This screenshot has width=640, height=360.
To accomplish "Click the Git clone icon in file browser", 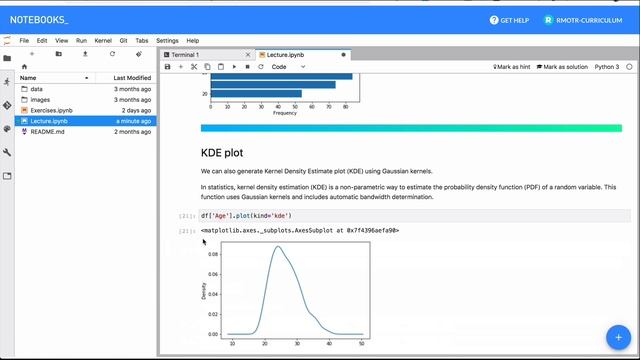I will click(x=139, y=54).
